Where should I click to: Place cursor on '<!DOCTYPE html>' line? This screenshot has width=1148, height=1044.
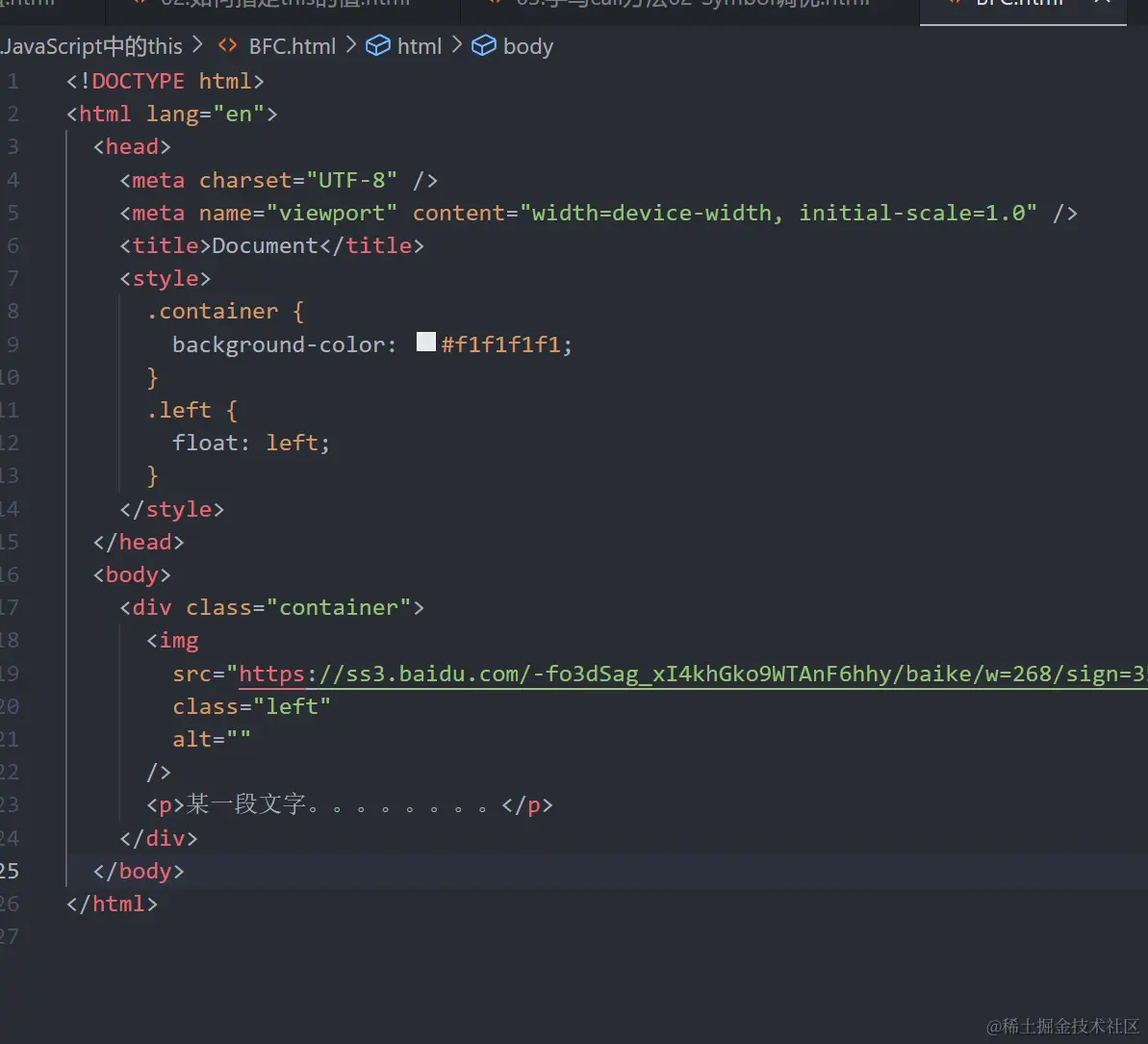pos(166,81)
